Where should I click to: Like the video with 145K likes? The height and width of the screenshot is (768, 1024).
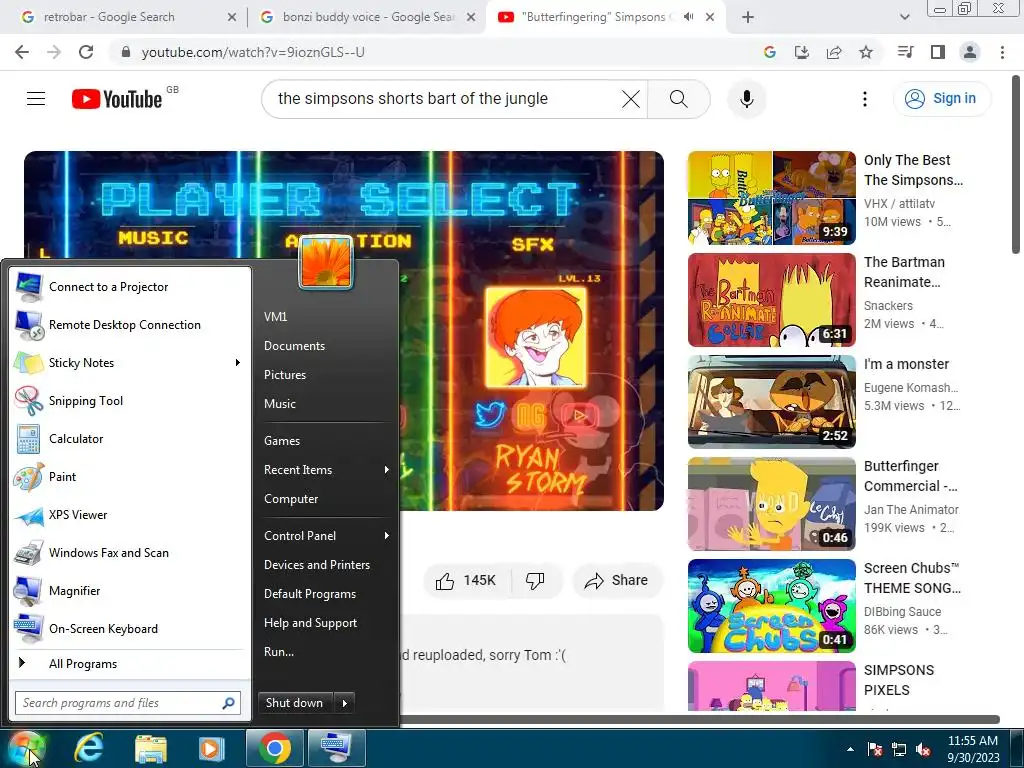[x=466, y=581]
